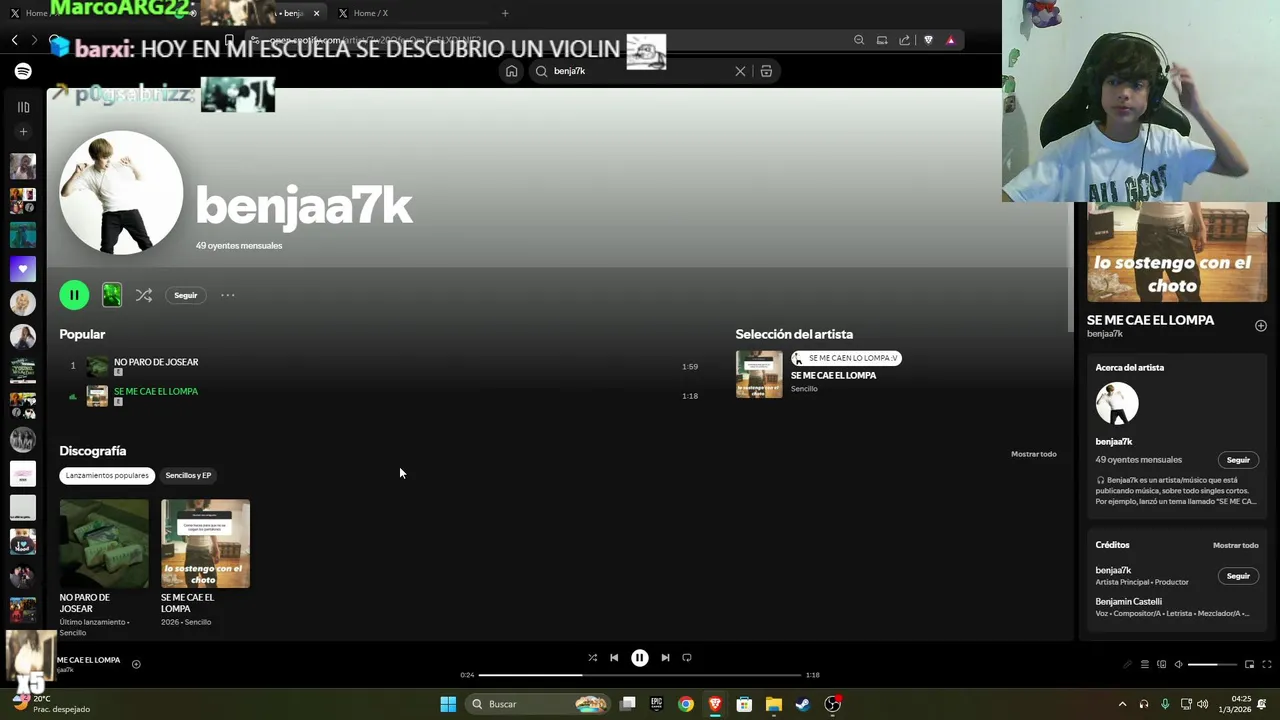The width and height of the screenshot is (1280, 720).
Task: Show all credits via Mostrar todo
Action: [1235, 545]
